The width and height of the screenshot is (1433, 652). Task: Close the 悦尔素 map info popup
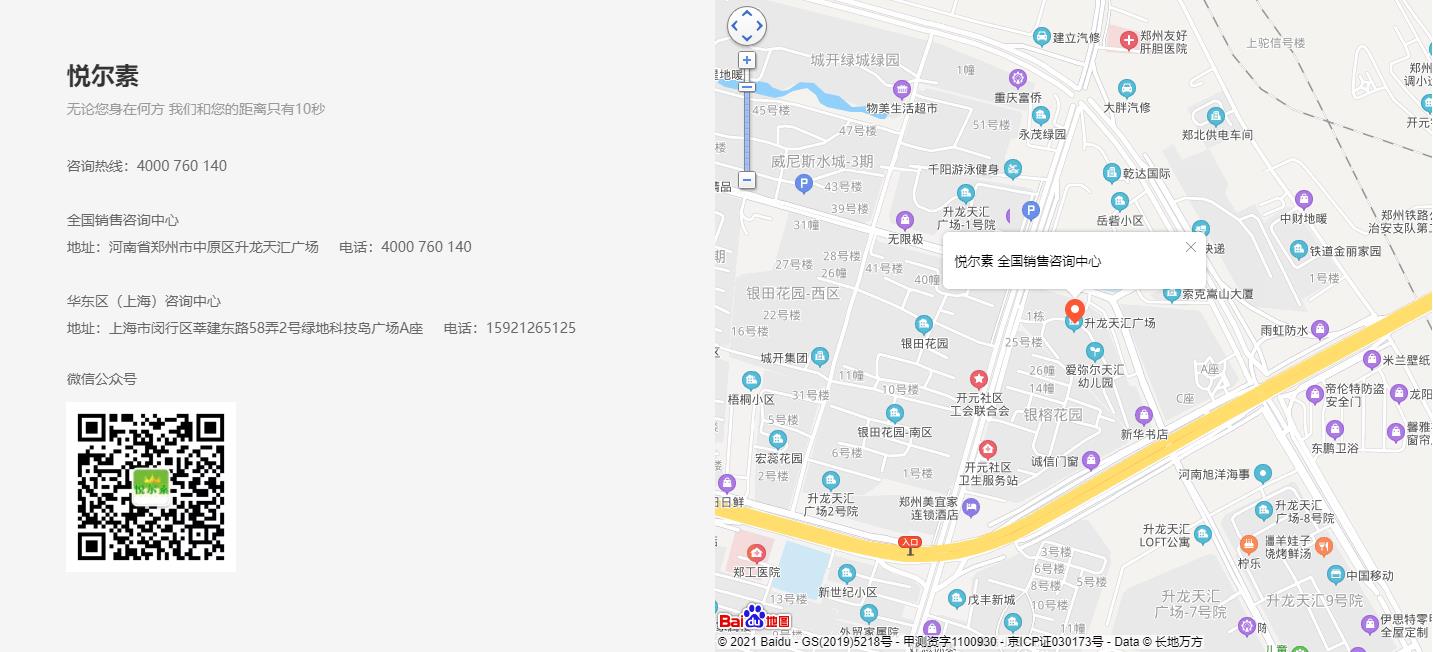pos(1190,247)
